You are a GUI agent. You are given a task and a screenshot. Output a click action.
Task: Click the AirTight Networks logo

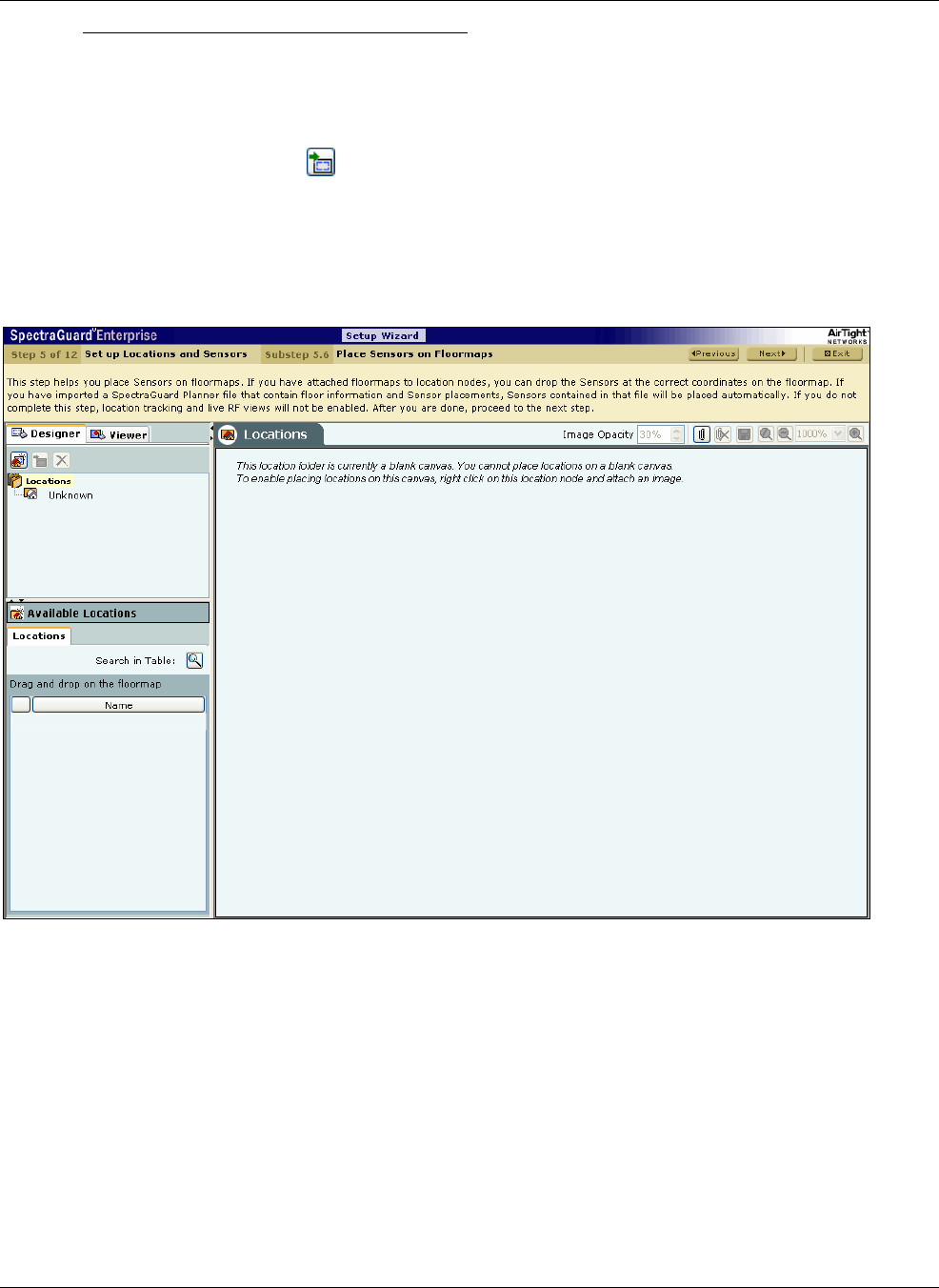[847, 336]
